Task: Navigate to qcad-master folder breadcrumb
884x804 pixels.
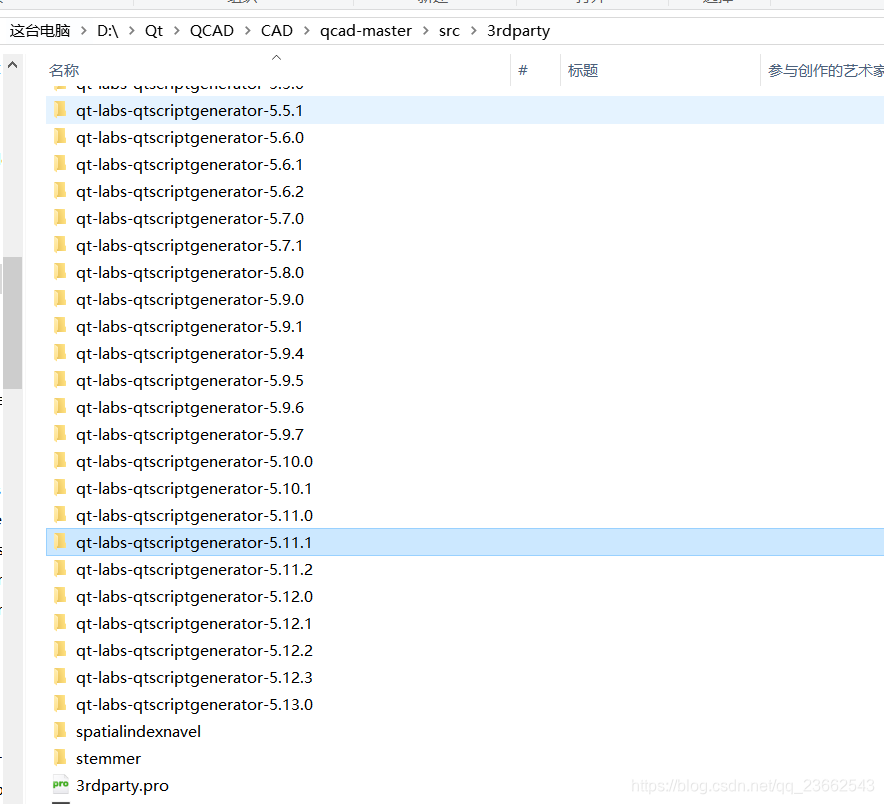Action: pyautogui.click(x=366, y=30)
